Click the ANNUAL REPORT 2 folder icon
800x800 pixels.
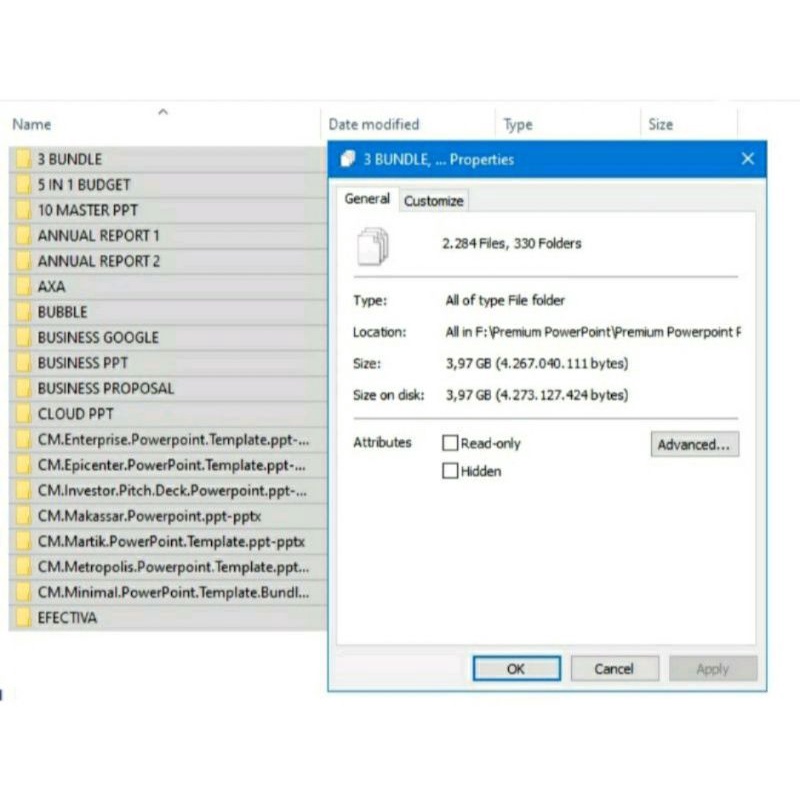(x=23, y=261)
